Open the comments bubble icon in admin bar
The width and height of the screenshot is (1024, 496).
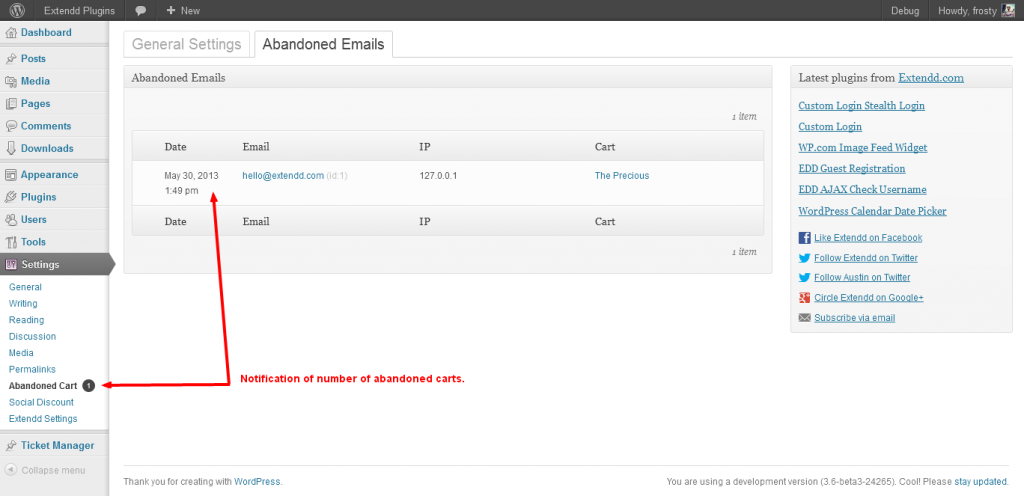(x=140, y=10)
